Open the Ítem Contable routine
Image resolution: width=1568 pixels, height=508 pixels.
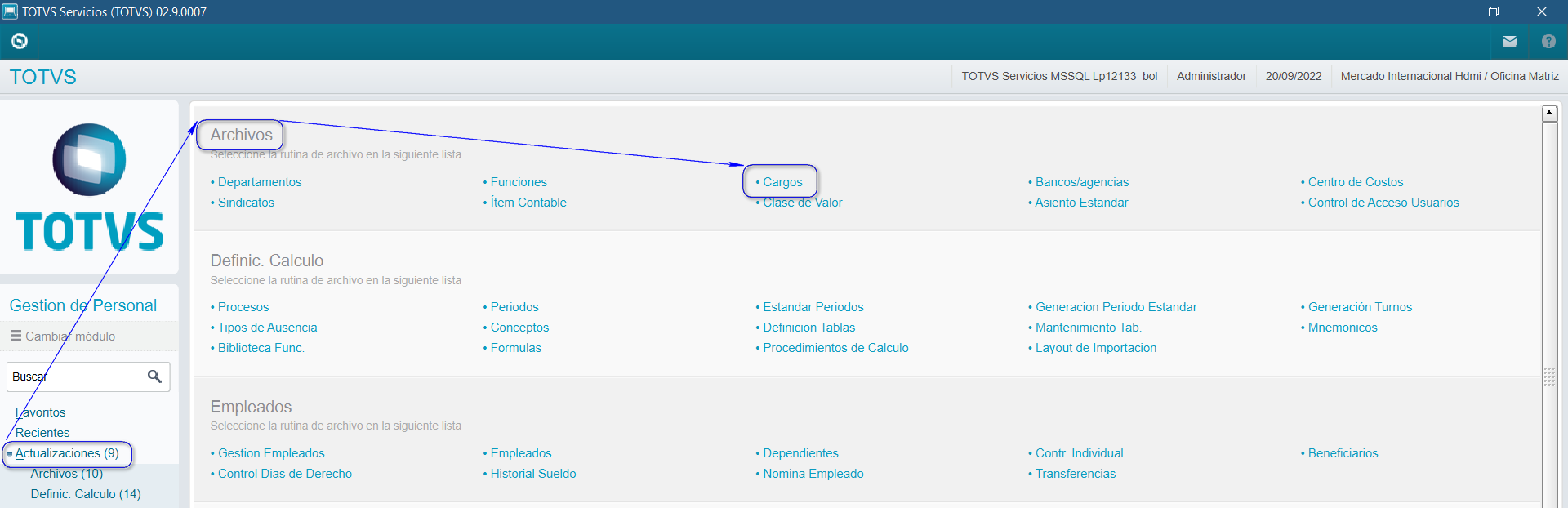tap(528, 203)
